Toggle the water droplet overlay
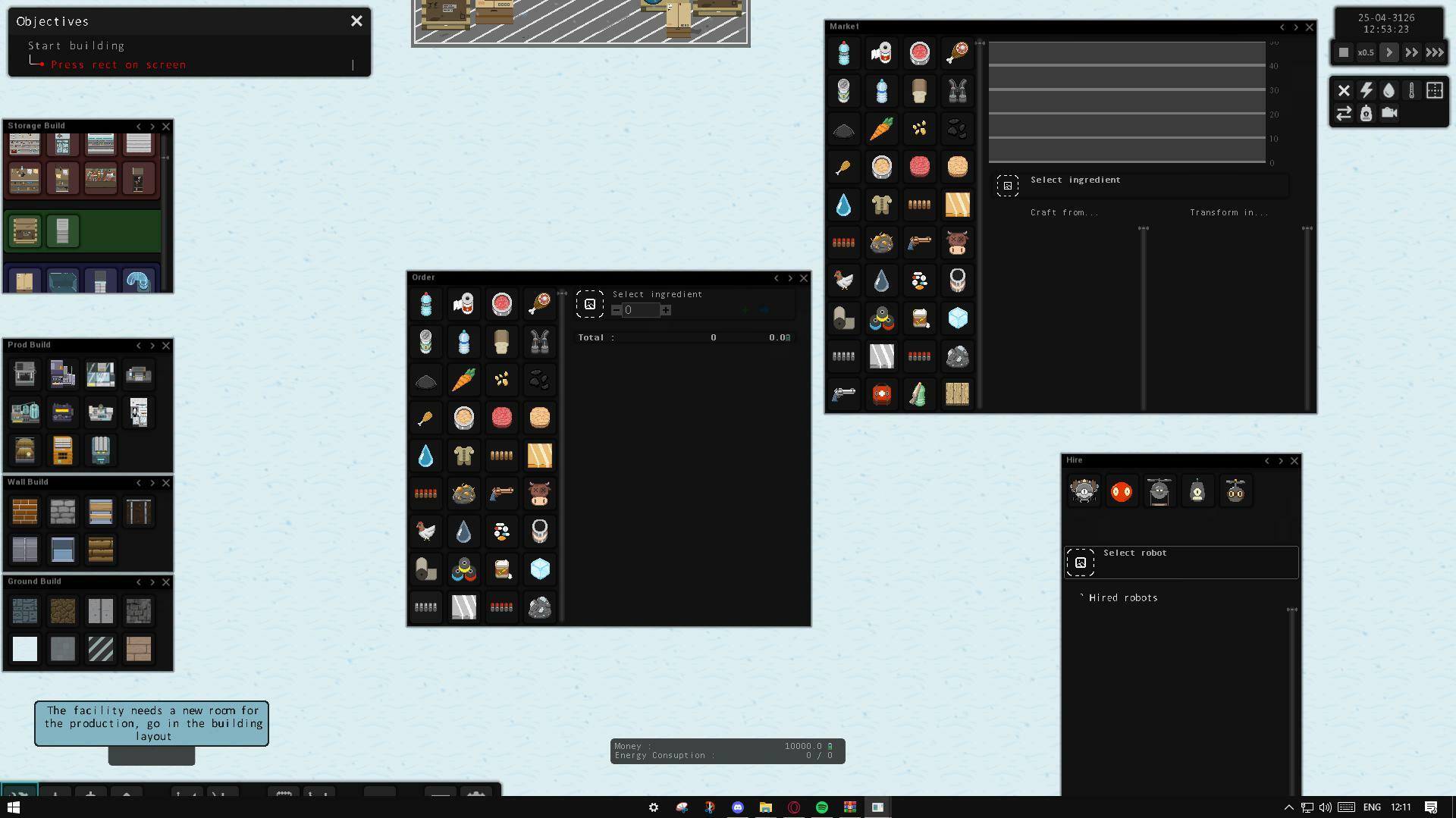This screenshot has width=1456, height=818. (x=1389, y=90)
